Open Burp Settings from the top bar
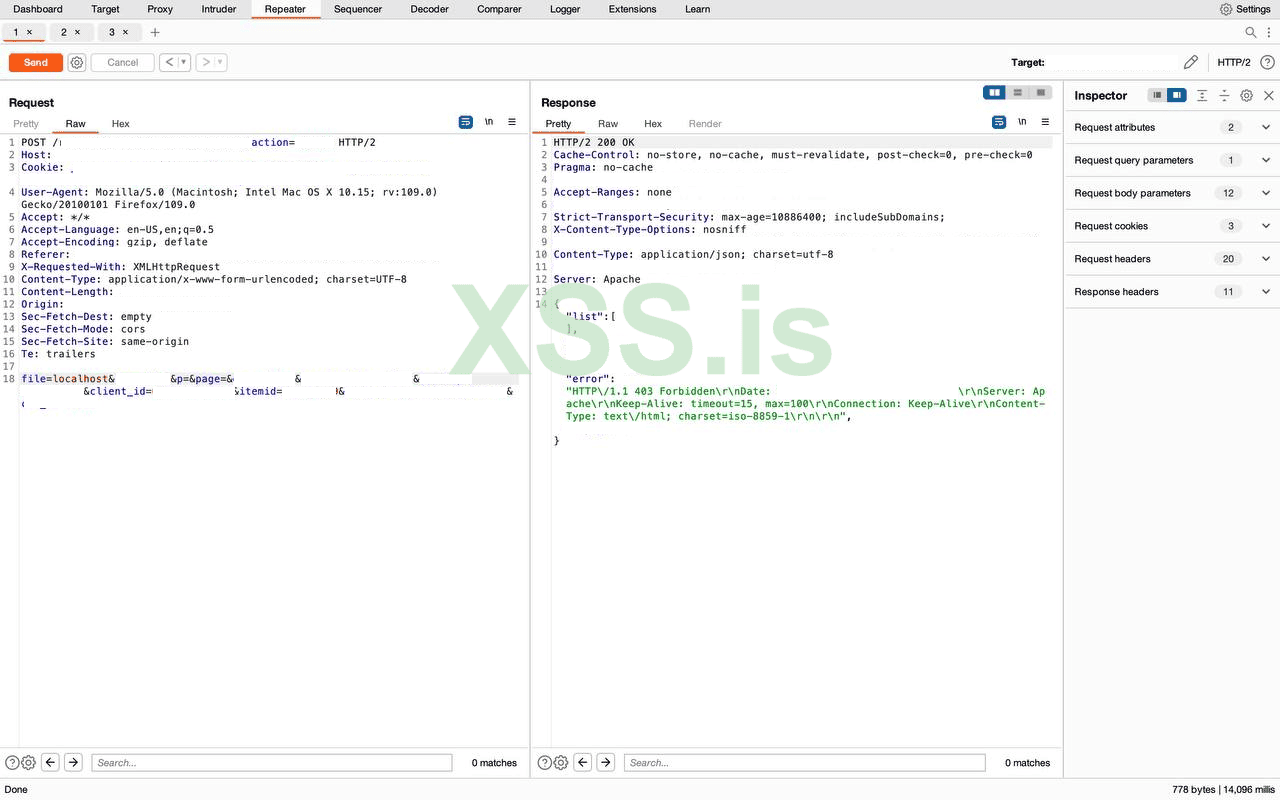 tap(1245, 9)
